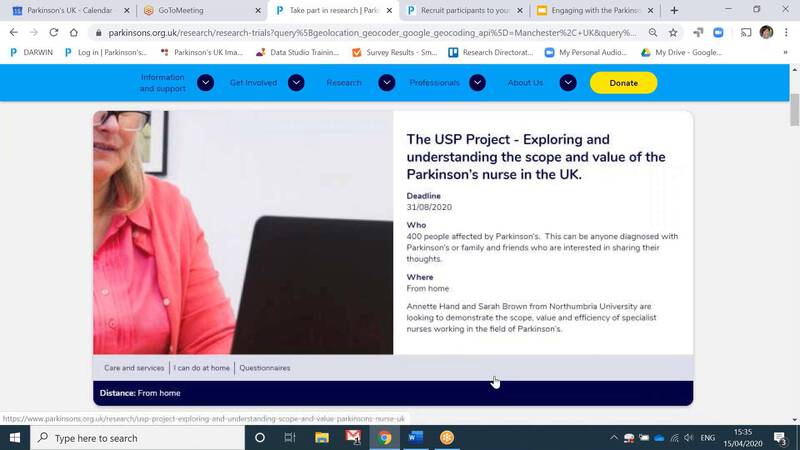Viewport: 800px width, 450px height.
Task: Open the Chrome profile avatar
Action: pos(766,32)
